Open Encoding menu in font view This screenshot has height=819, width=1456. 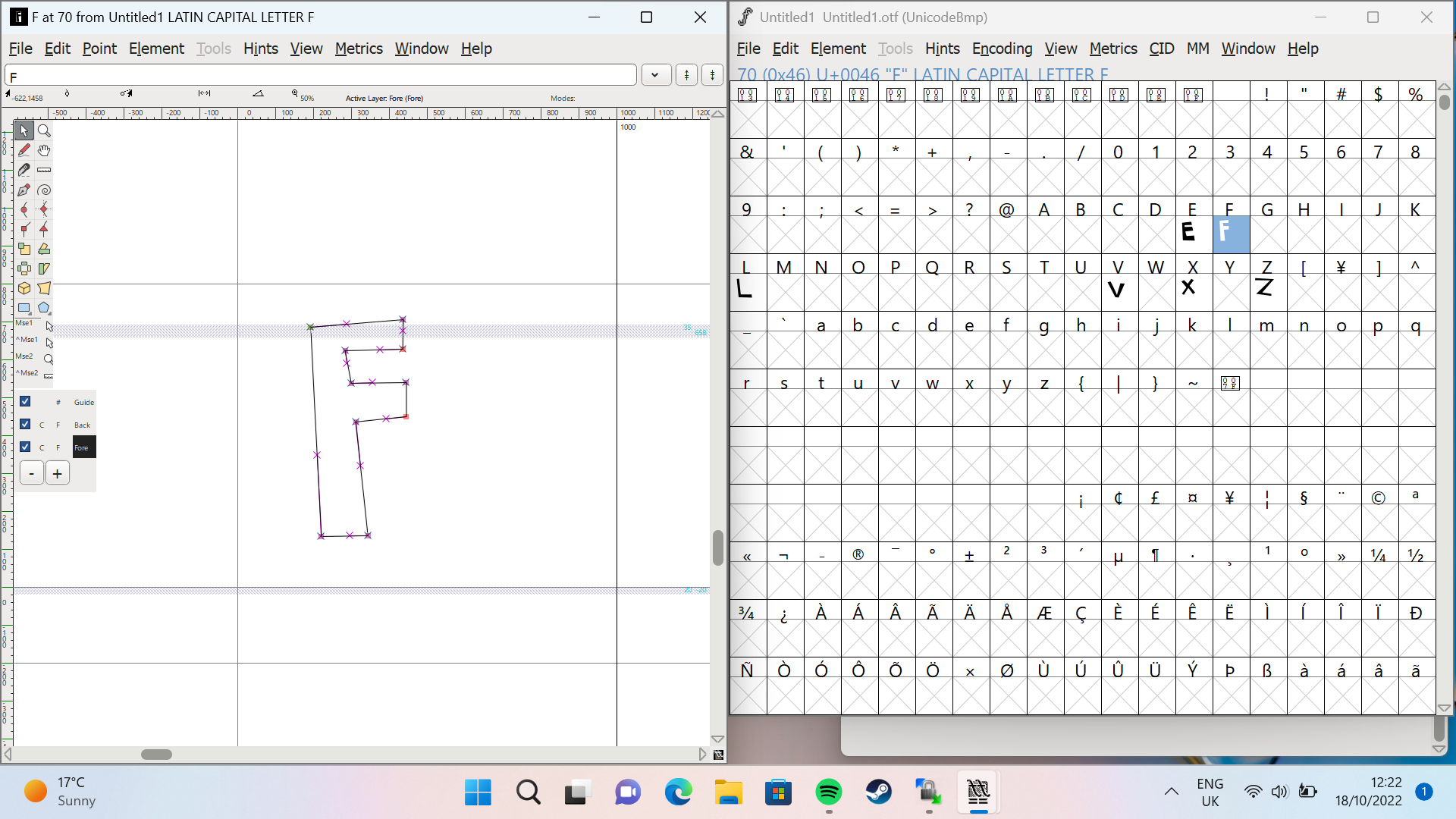(x=1002, y=49)
